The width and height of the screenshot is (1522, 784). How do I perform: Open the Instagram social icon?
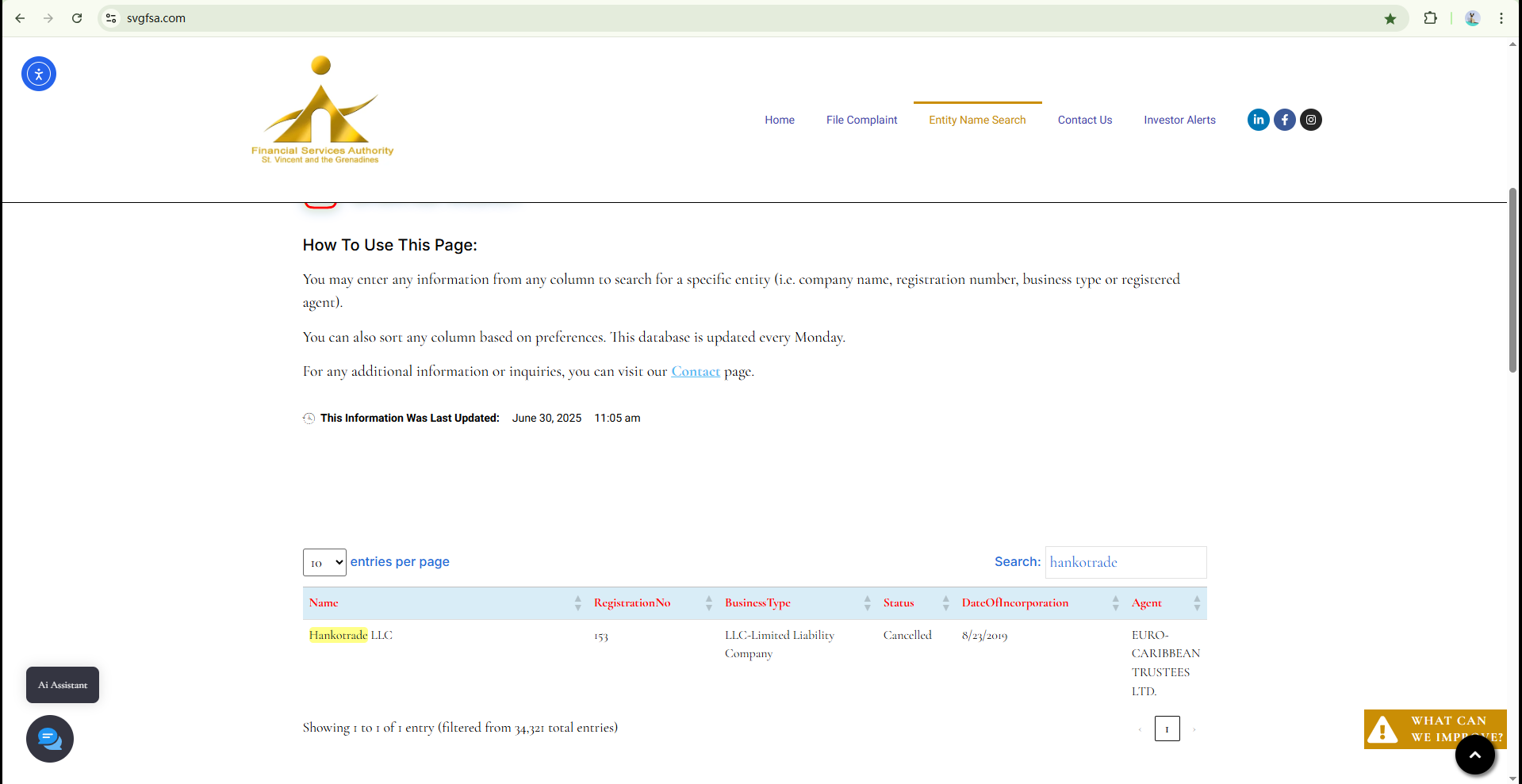1311,120
